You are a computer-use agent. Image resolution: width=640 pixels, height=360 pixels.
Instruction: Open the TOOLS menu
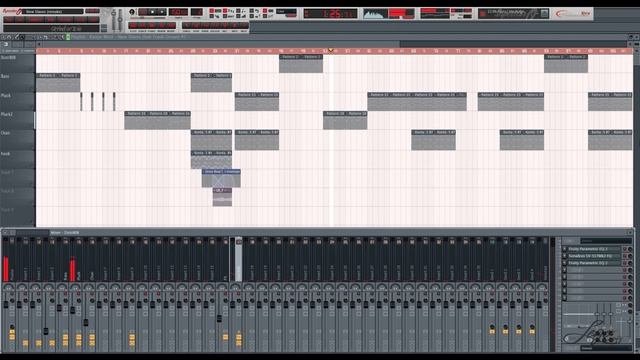click(80, 19)
